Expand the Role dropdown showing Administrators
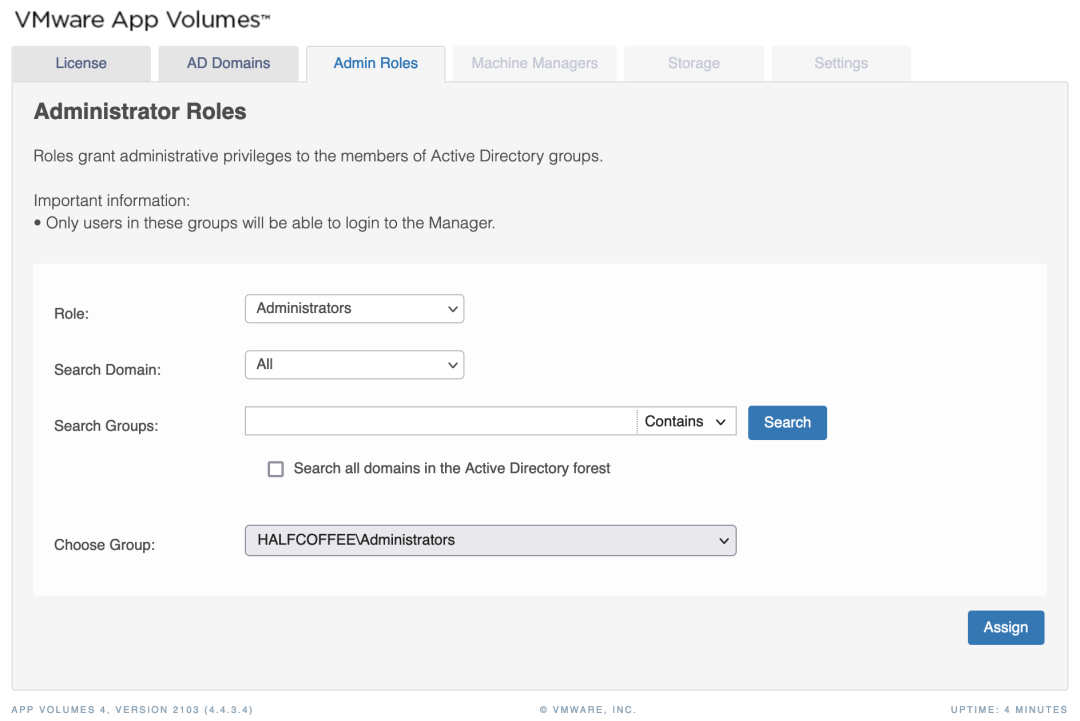Image resolution: width=1080 pixels, height=721 pixels. coord(354,308)
